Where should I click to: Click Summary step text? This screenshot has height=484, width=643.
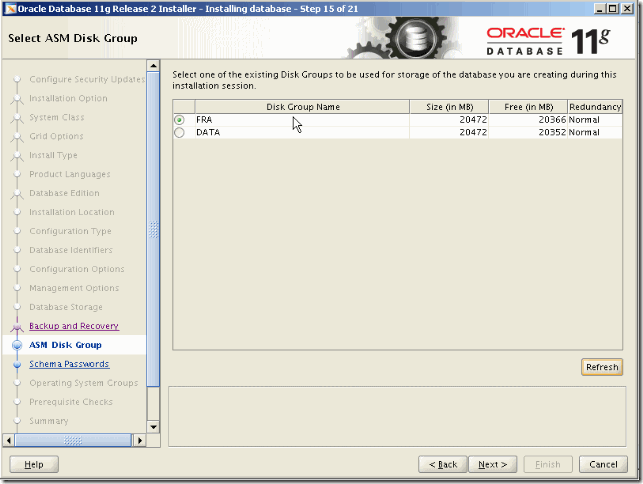click(x=48, y=421)
